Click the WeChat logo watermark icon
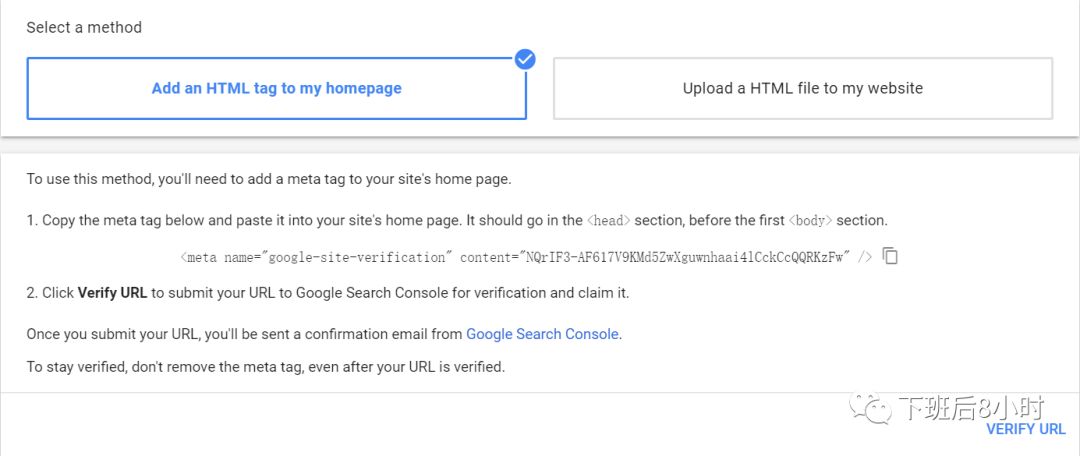The width and height of the screenshot is (1080, 456). [868, 408]
